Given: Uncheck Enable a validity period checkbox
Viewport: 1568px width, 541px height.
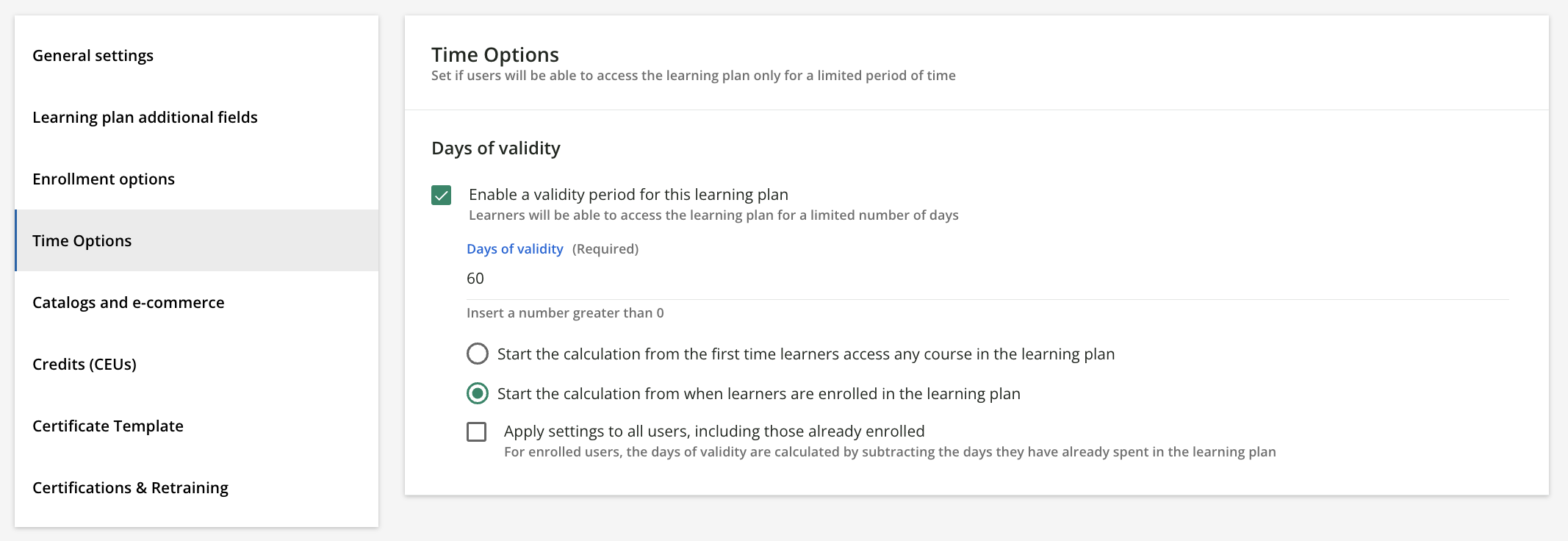Looking at the screenshot, I should tap(440, 195).
